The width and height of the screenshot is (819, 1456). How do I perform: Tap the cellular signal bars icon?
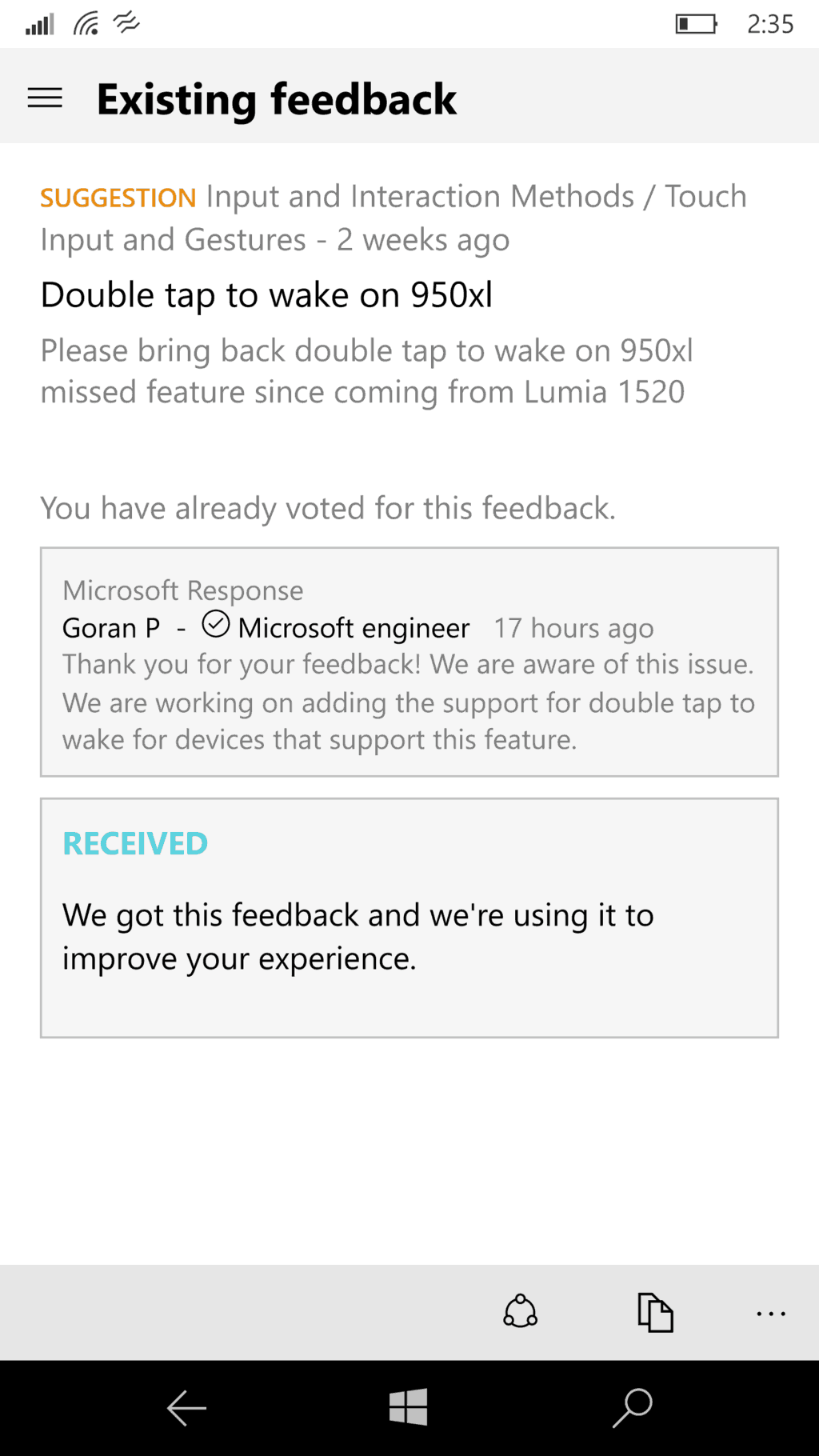tap(39, 24)
